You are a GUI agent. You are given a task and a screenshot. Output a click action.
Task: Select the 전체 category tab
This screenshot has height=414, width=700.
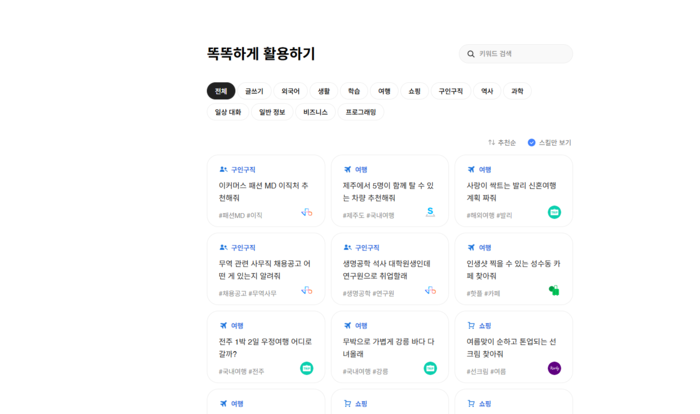(x=221, y=91)
